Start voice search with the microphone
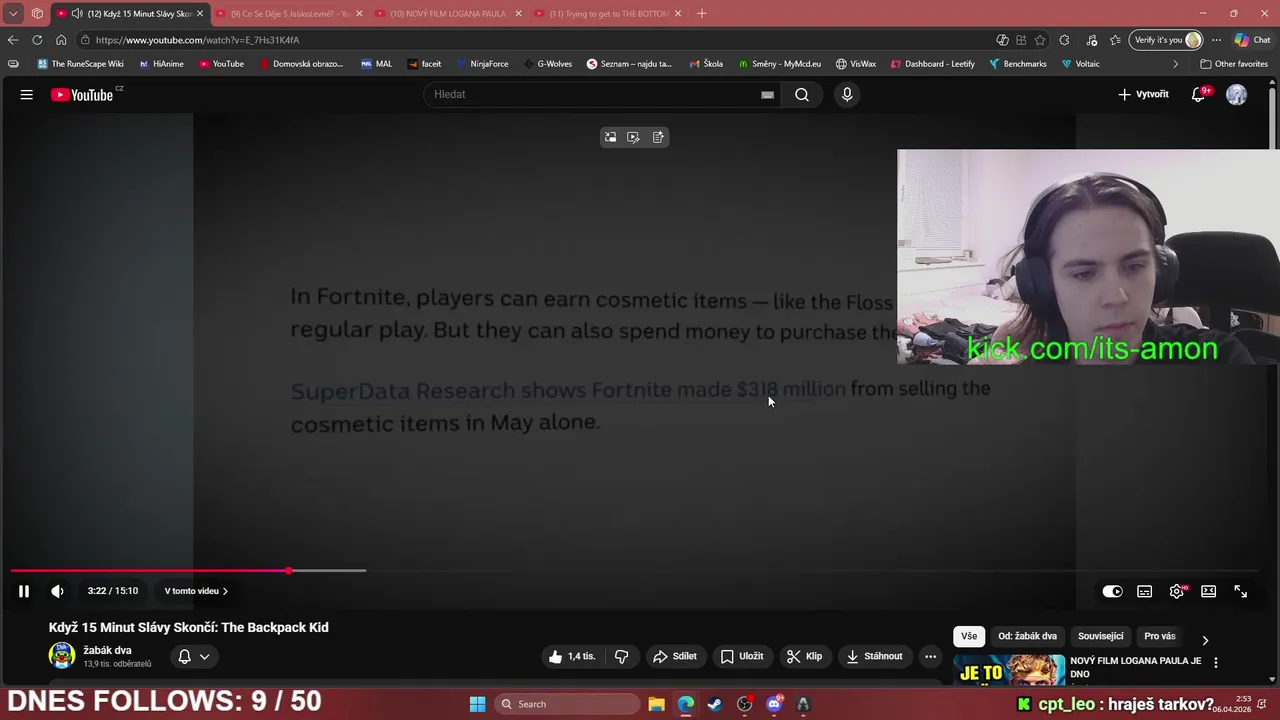Viewport: 1280px width, 720px height. [x=847, y=94]
